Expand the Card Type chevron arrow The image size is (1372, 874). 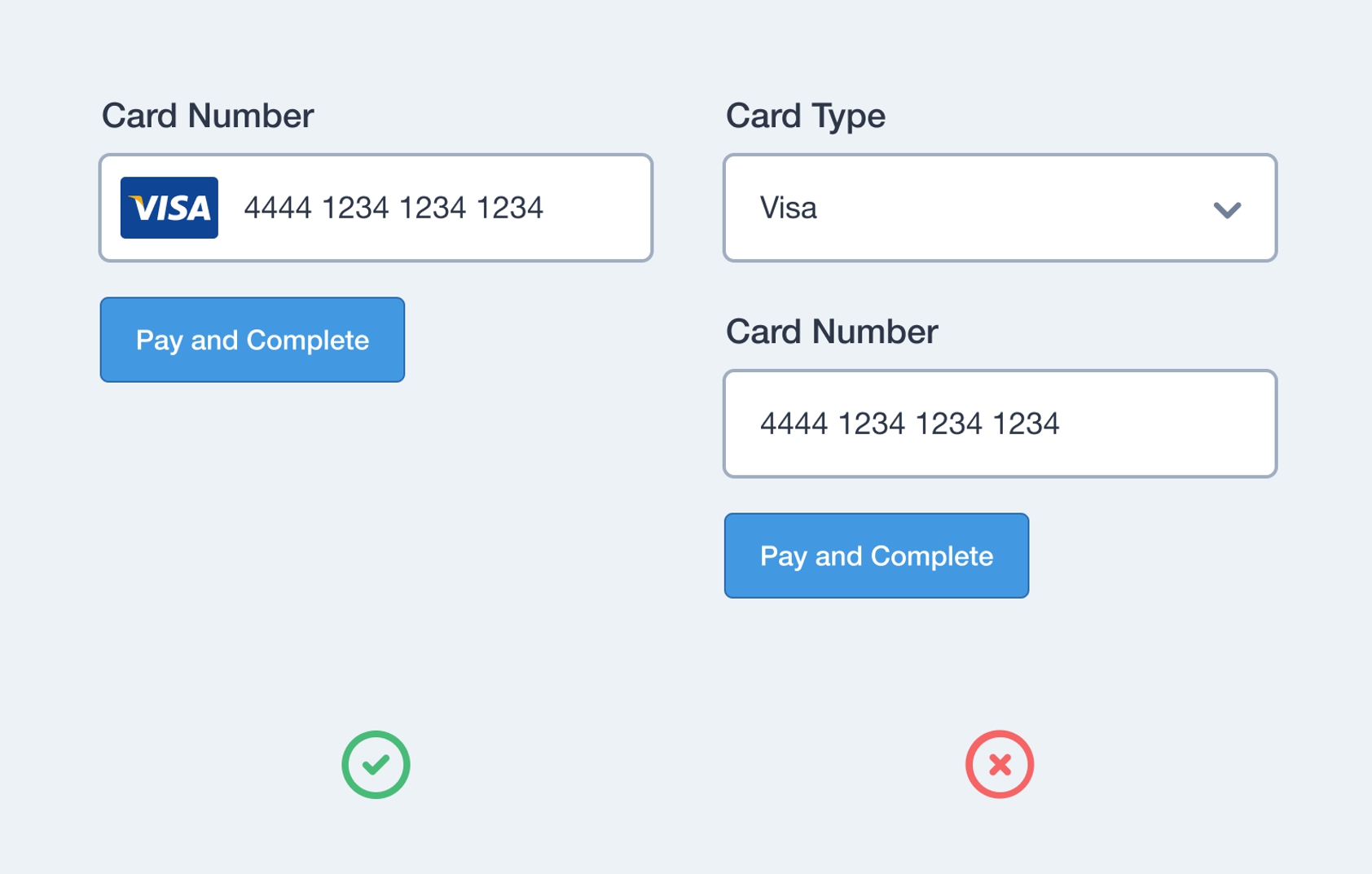pyautogui.click(x=1227, y=209)
